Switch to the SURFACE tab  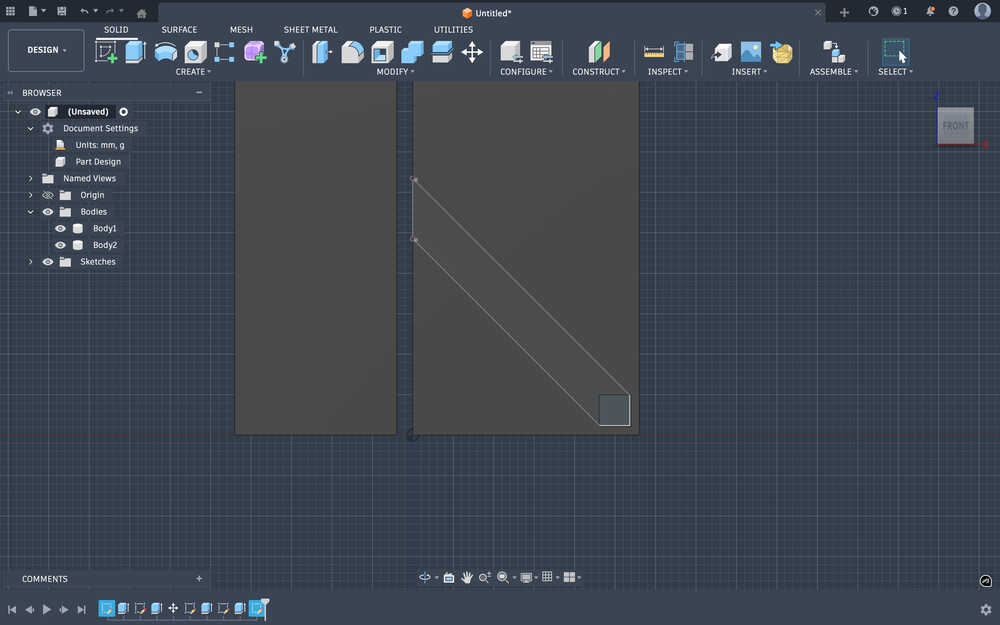coord(179,29)
